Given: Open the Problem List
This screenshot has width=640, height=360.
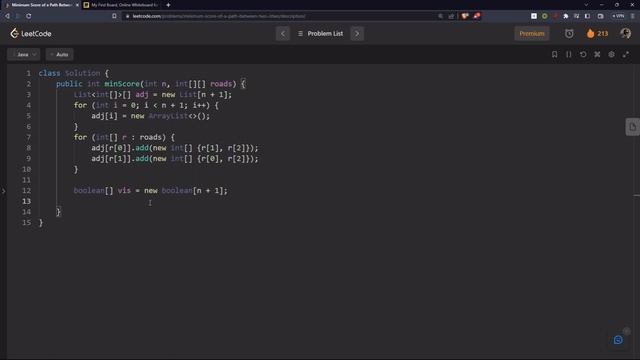Looking at the screenshot, I should pos(320,33).
